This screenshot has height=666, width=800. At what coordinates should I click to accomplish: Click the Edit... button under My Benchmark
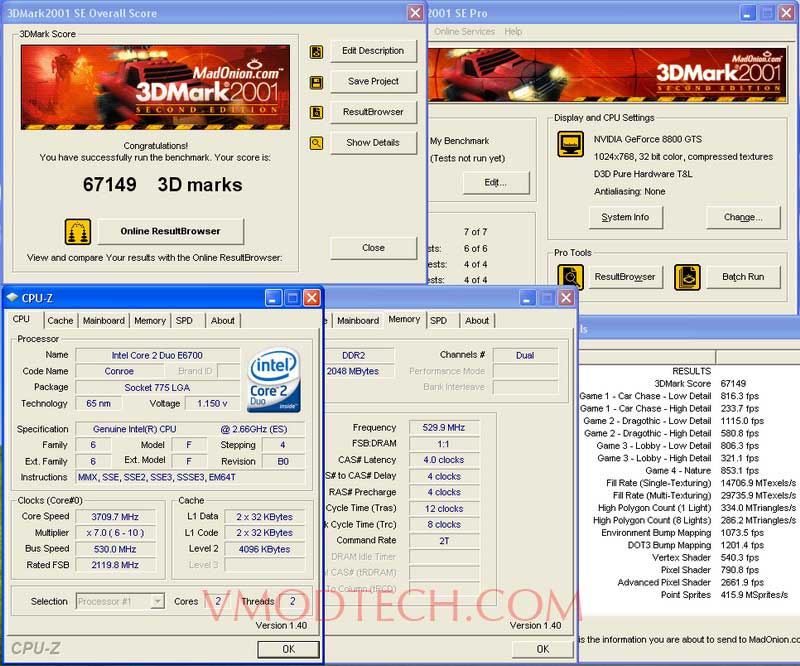point(496,183)
